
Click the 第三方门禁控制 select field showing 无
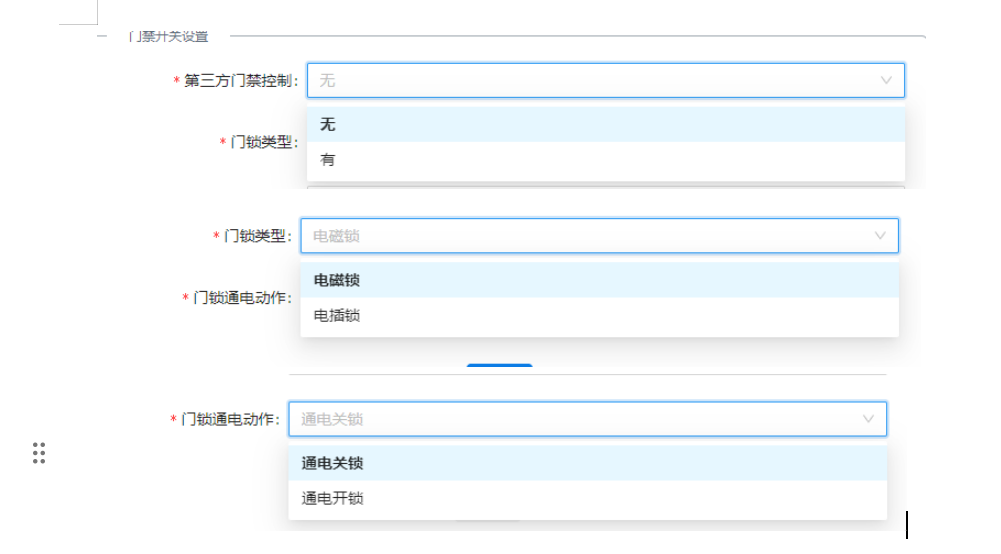(x=590, y=80)
